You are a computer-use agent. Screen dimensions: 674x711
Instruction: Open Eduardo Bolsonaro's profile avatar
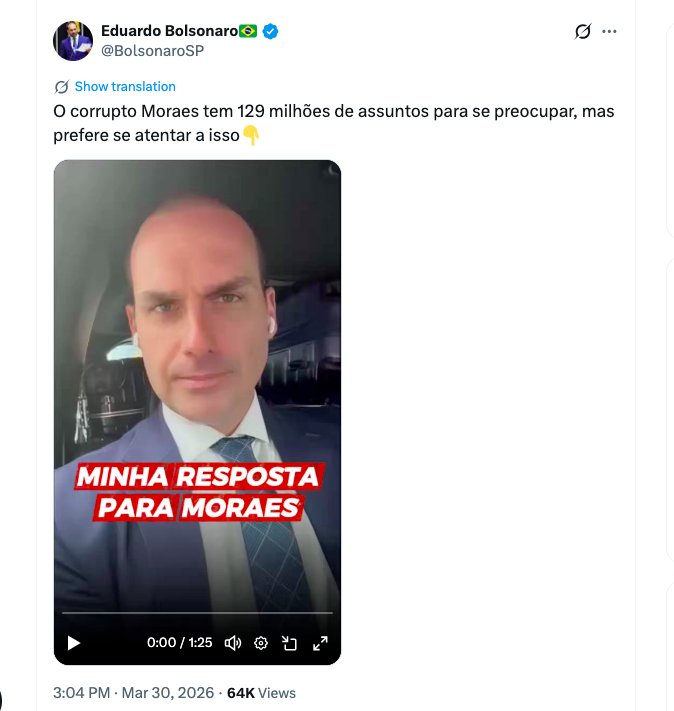point(73,41)
